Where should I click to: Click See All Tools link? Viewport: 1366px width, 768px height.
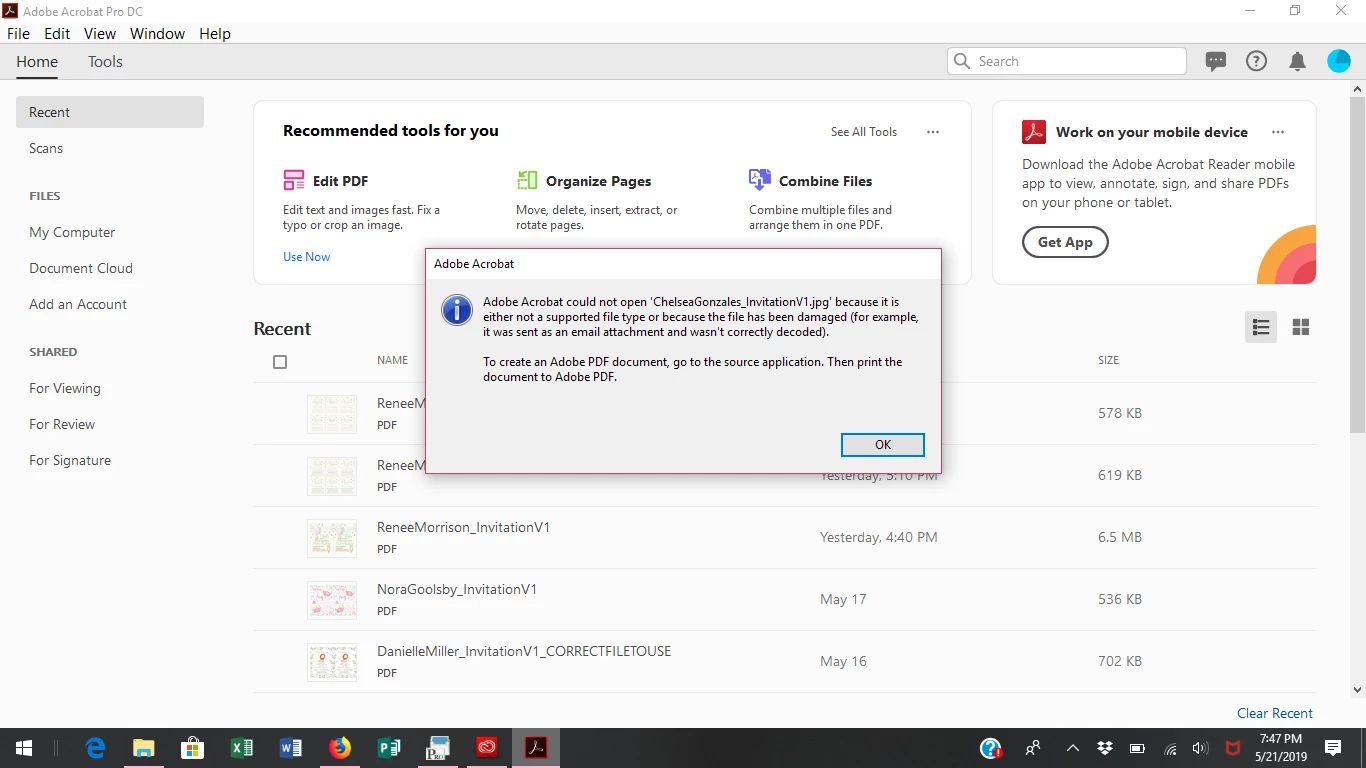[864, 132]
